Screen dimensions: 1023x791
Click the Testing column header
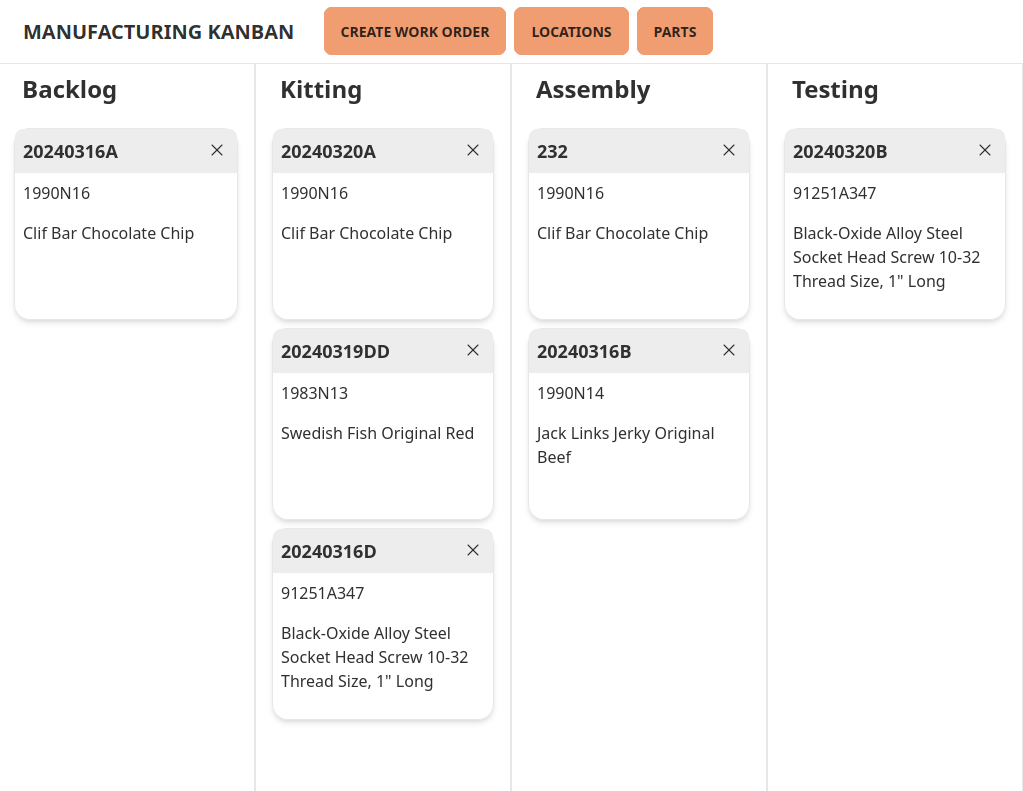(835, 89)
